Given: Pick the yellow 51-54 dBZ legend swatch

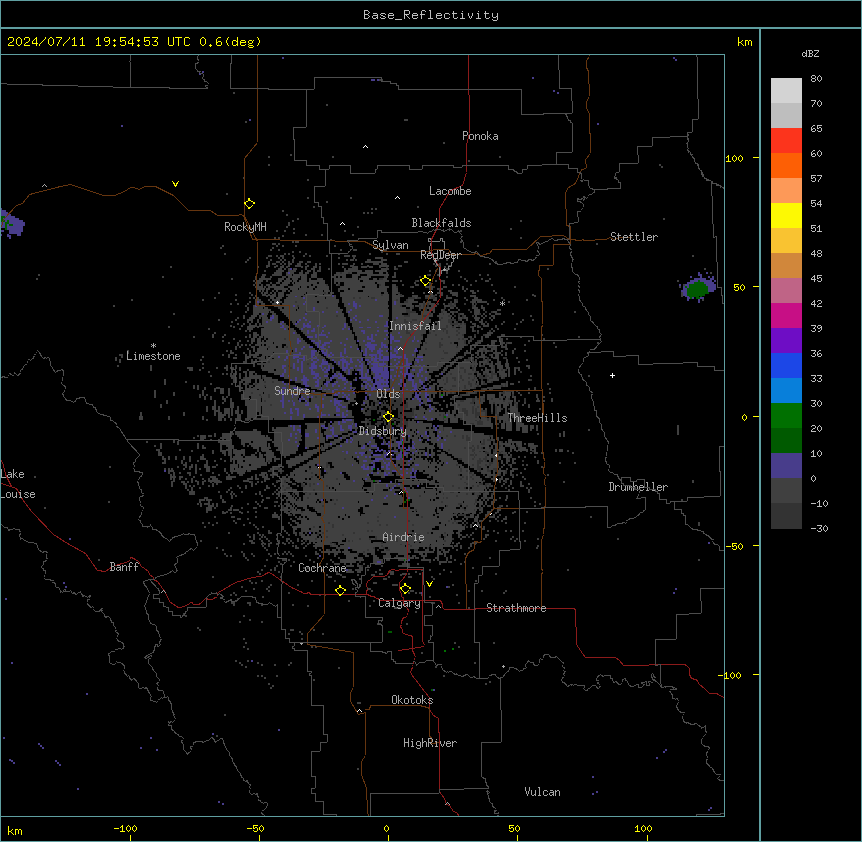Looking at the screenshot, I should coord(786,215).
